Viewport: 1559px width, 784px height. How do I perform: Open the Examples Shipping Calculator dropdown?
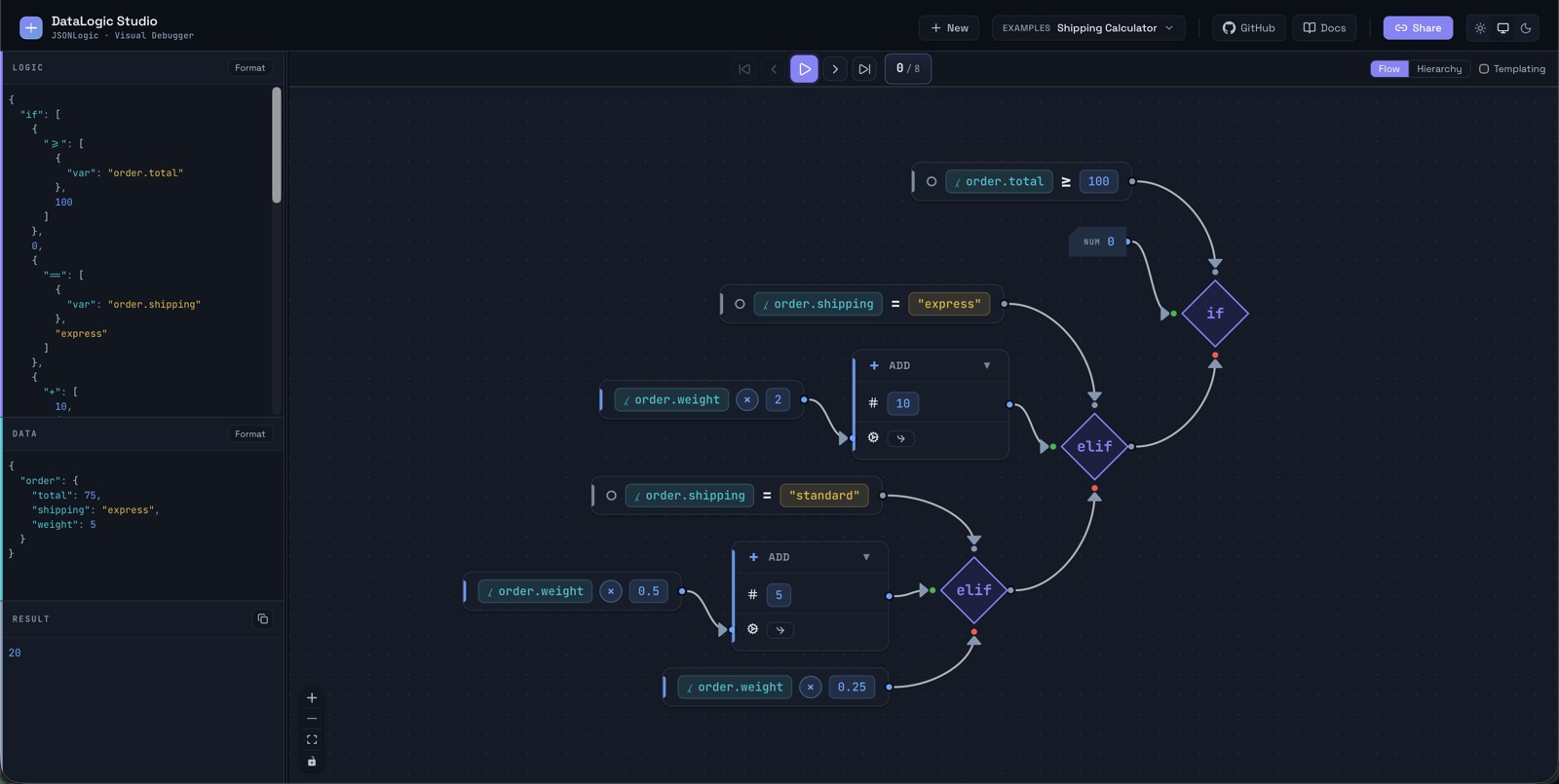(x=1088, y=28)
